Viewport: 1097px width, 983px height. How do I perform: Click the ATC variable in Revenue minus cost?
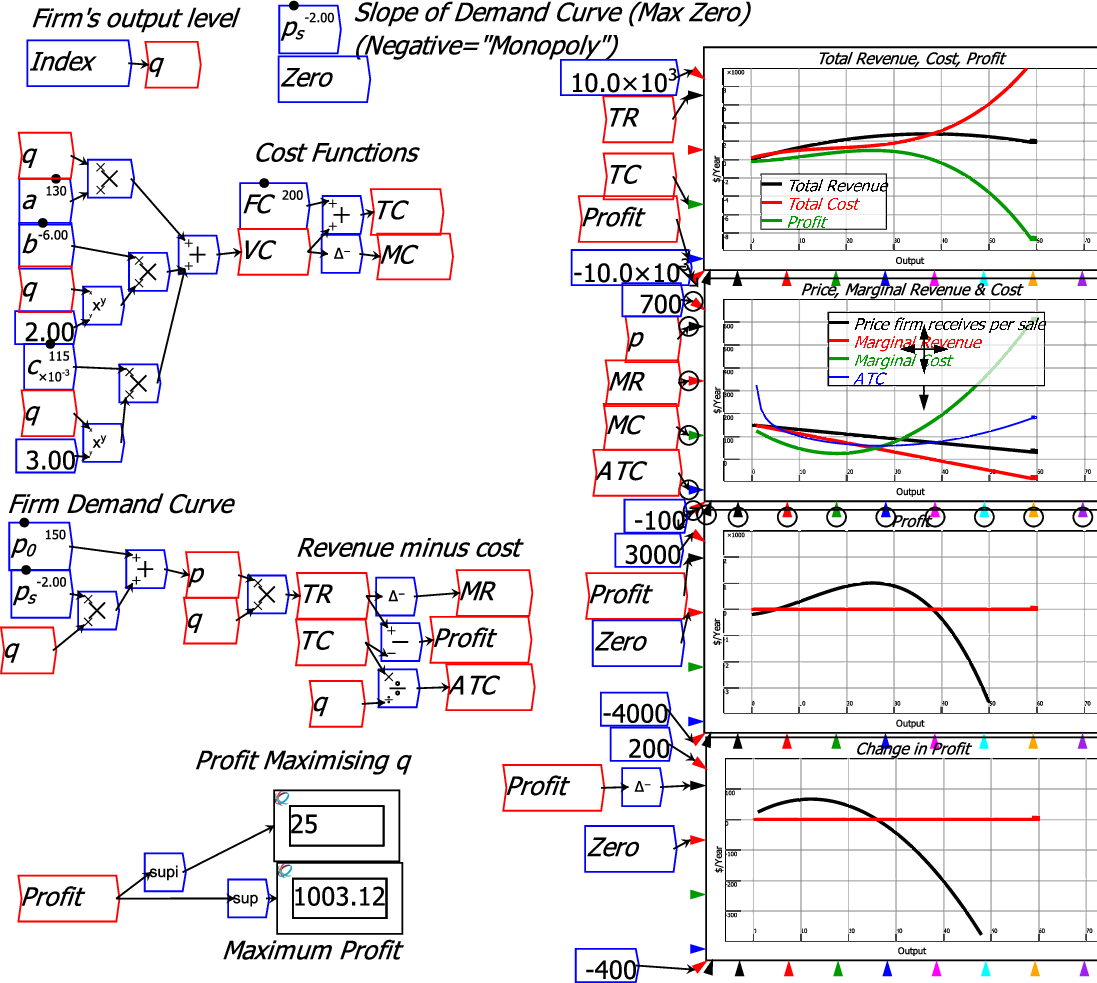[490, 687]
